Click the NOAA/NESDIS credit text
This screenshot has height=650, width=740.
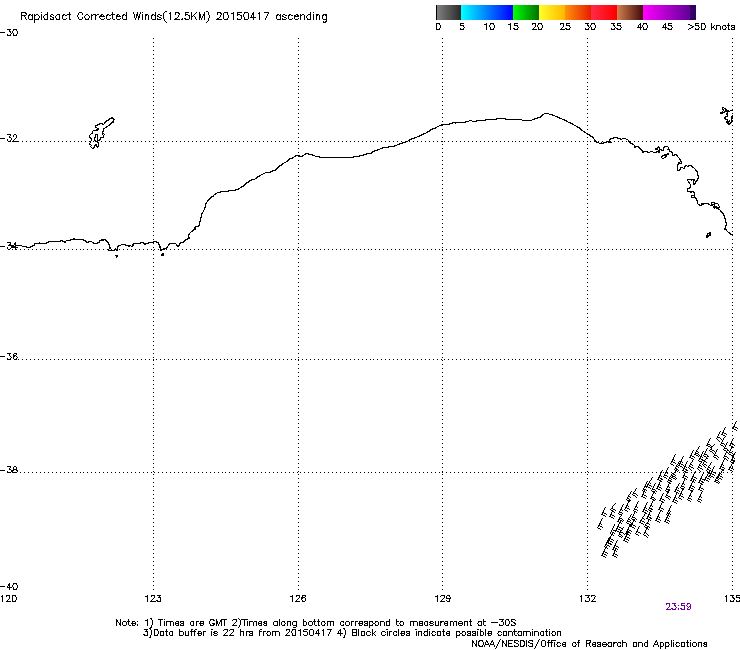click(x=589, y=644)
